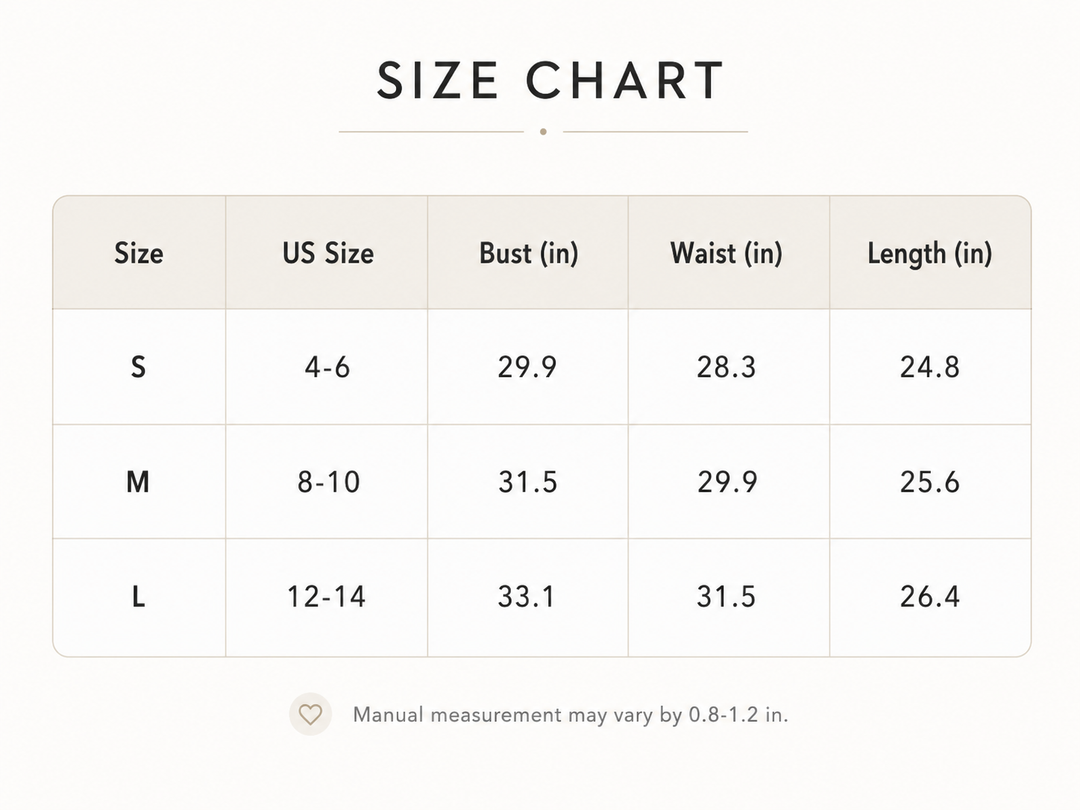1080x810 pixels.
Task: Click the SIZE CHART title
Action: (550, 81)
